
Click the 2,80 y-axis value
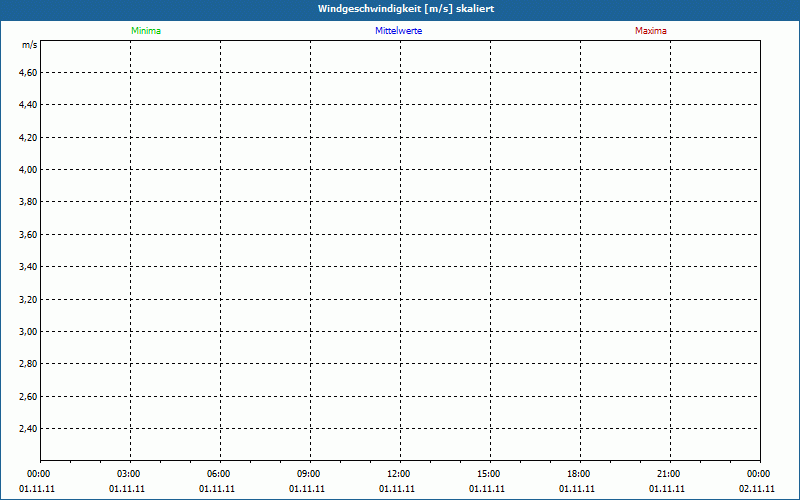(28, 364)
